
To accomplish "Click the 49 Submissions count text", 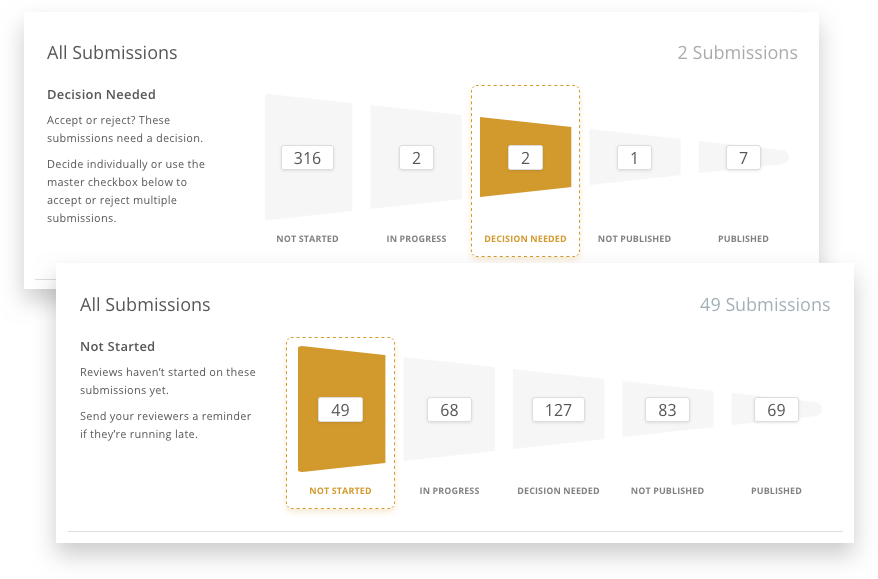I will [764, 304].
